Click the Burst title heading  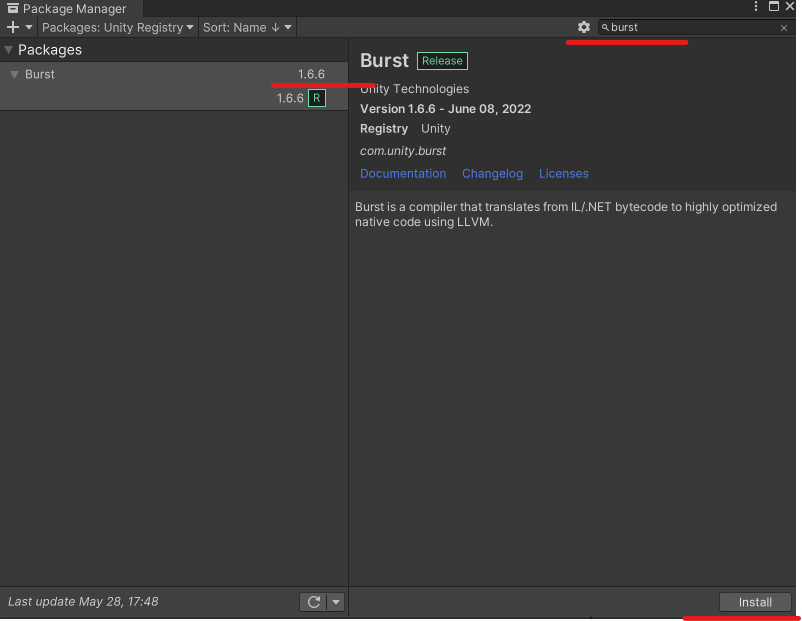[x=385, y=60]
